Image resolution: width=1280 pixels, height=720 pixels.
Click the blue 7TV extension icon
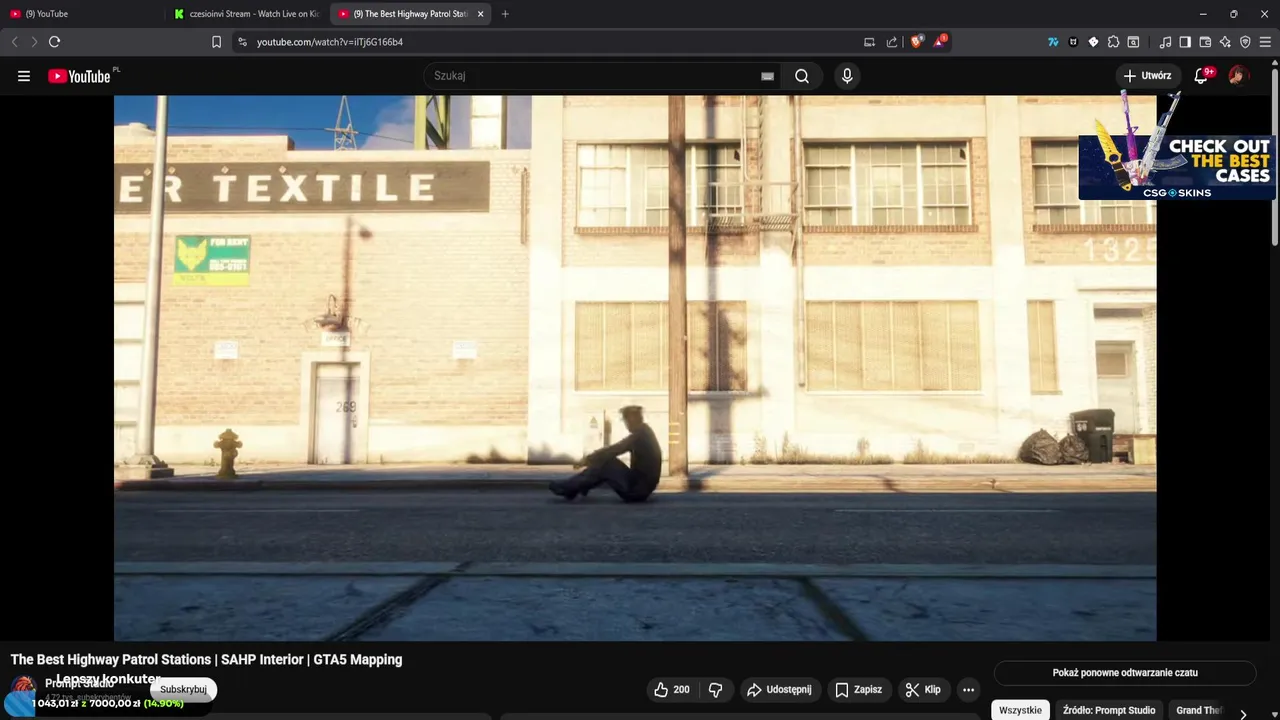[1053, 42]
